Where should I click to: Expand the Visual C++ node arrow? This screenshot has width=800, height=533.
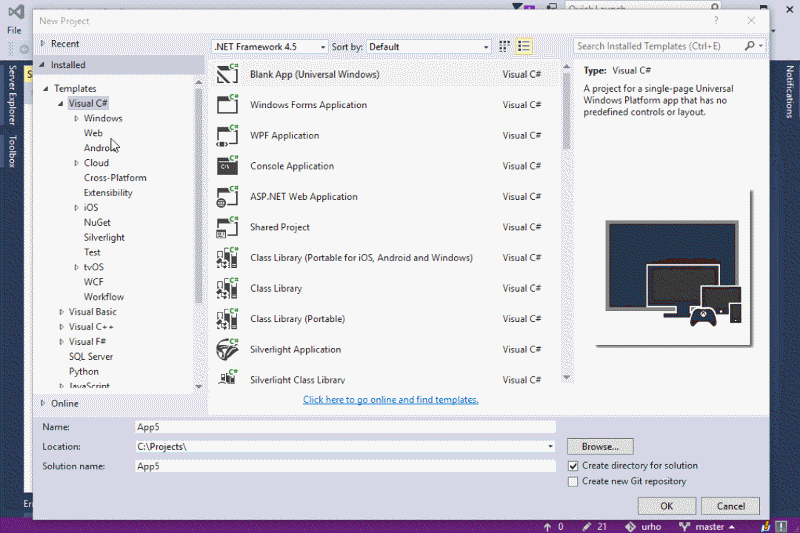click(x=62, y=326)
